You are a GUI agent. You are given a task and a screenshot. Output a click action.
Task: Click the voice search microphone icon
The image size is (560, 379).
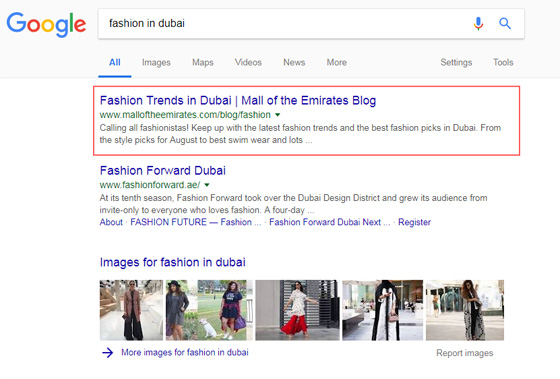tap(478, 24)
